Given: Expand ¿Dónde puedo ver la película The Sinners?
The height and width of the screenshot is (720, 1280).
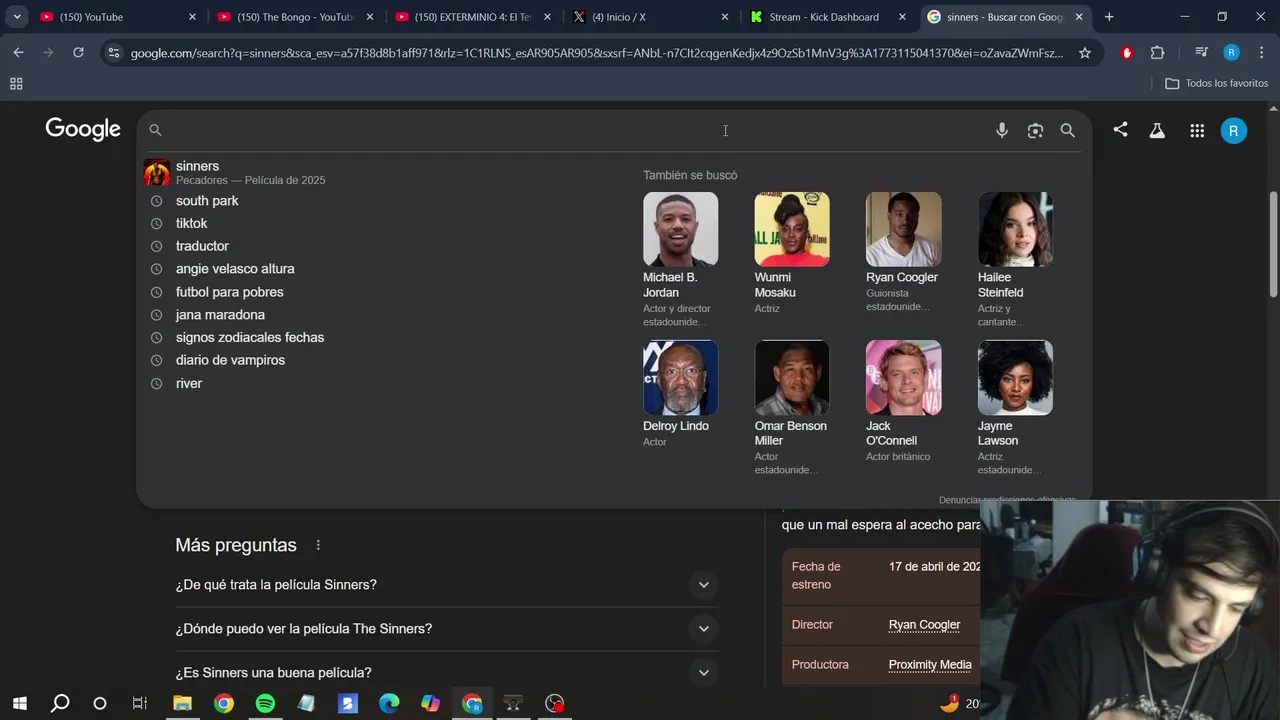Looking at the screenshot, I should tap(447, 629).
